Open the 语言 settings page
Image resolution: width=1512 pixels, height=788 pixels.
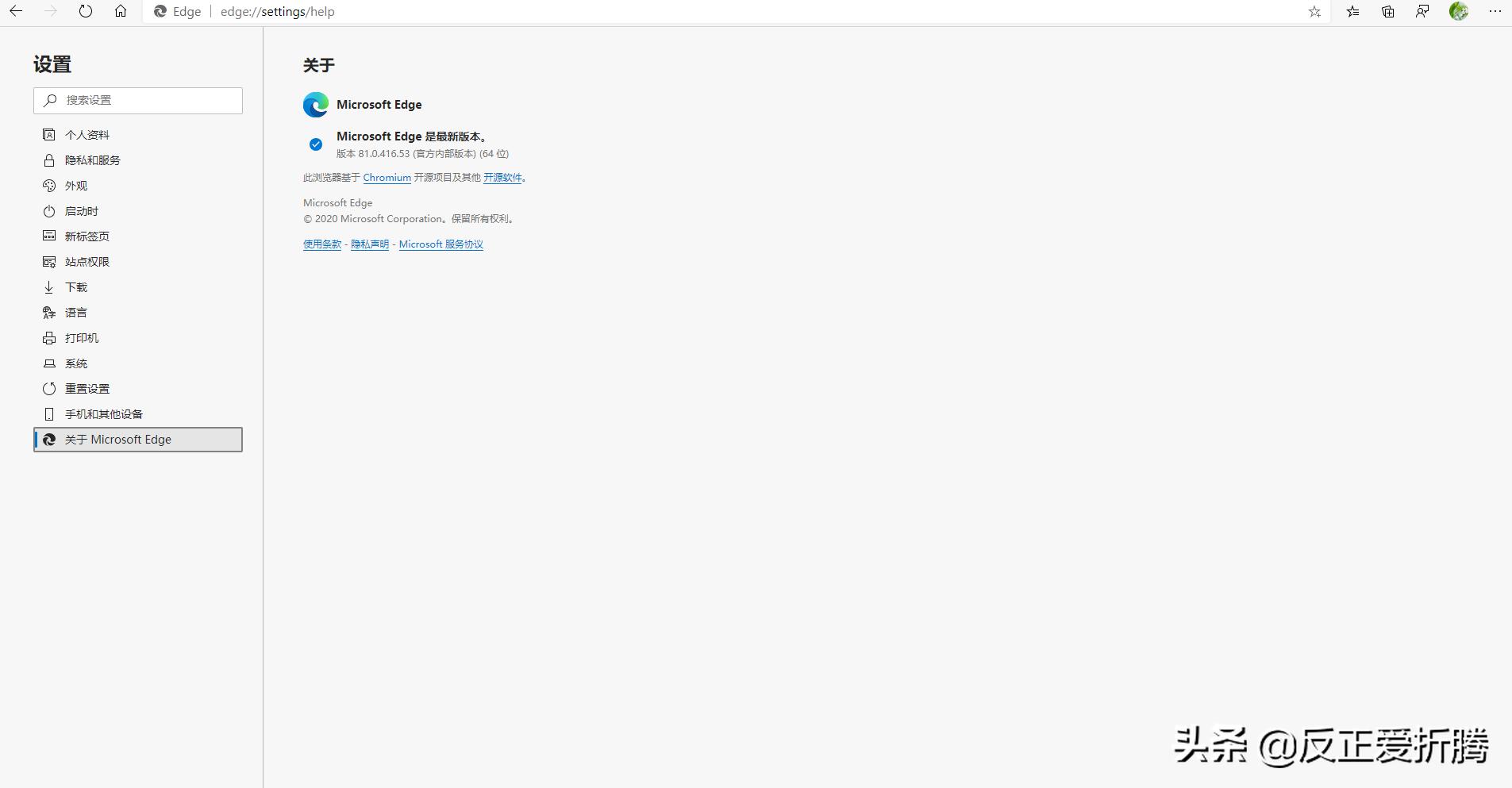pos(138,313)
